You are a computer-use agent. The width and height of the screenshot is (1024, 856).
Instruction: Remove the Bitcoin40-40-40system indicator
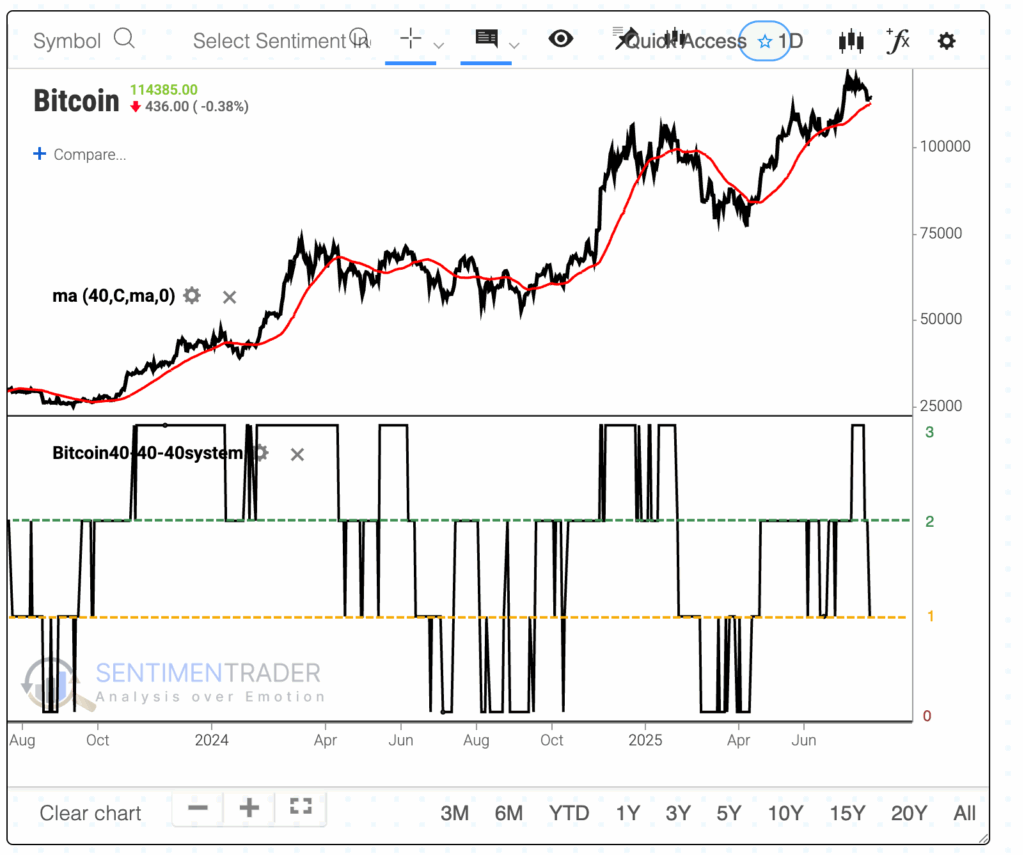[297, 454]
